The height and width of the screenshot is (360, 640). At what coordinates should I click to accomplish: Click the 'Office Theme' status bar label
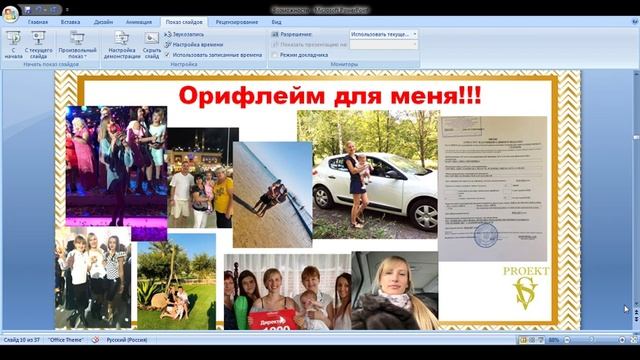(66, 340)
